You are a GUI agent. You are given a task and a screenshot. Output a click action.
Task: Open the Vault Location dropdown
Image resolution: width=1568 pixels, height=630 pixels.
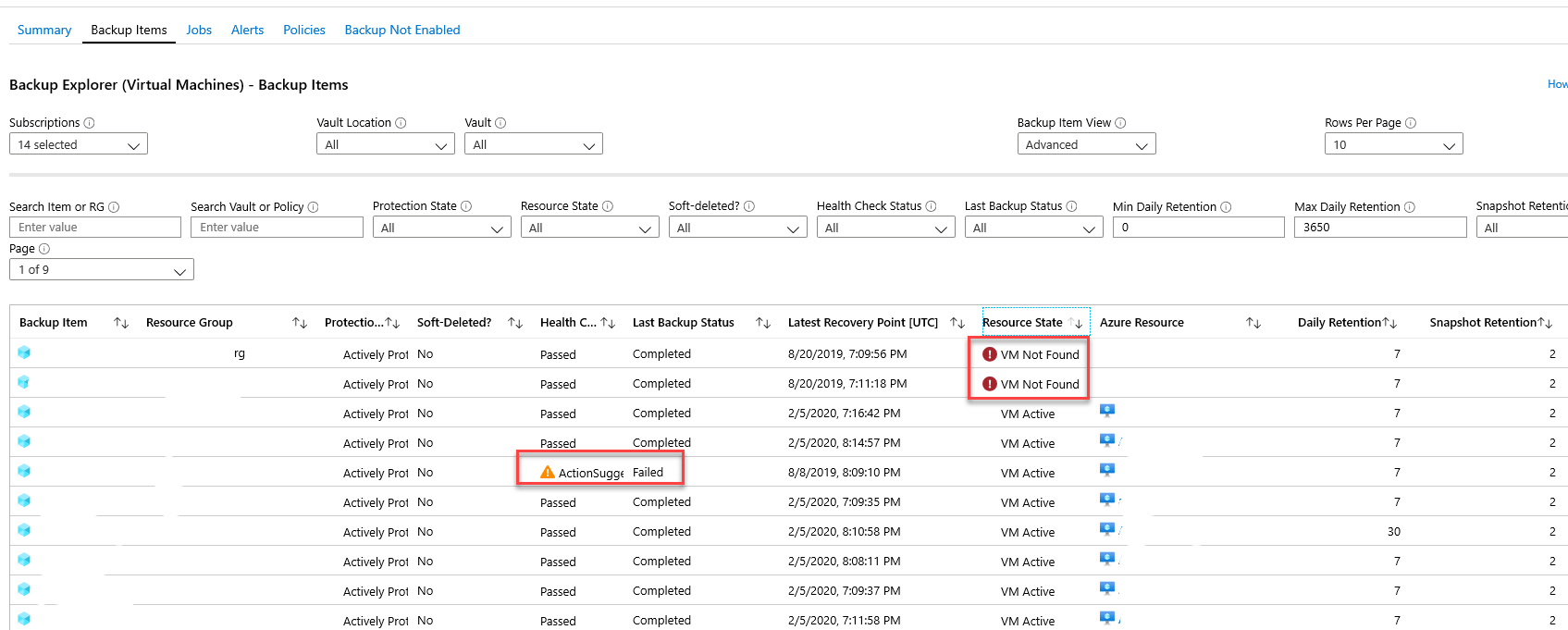tap(386, 144)
